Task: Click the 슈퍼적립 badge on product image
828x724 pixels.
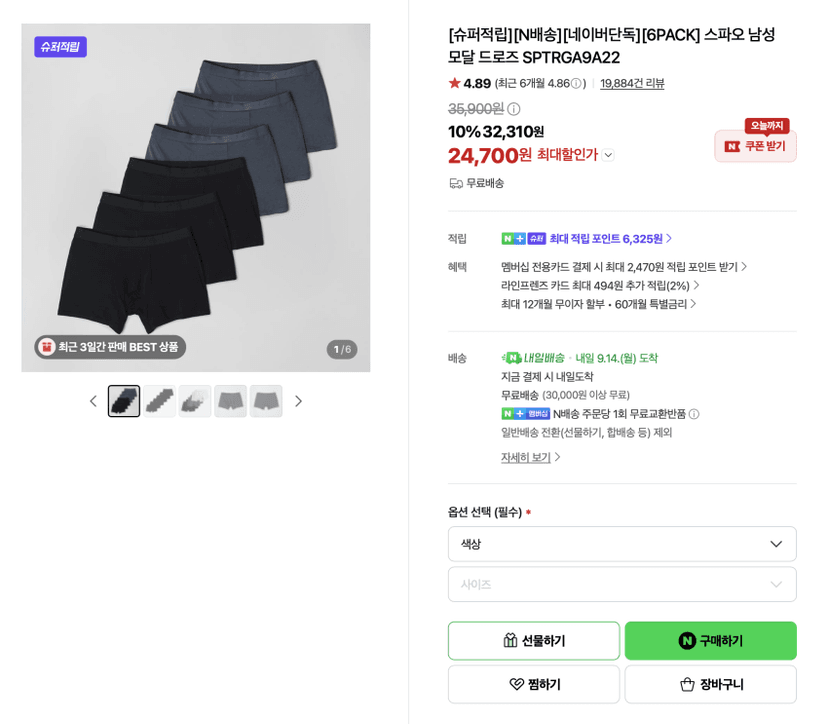Action: [61, 47]
